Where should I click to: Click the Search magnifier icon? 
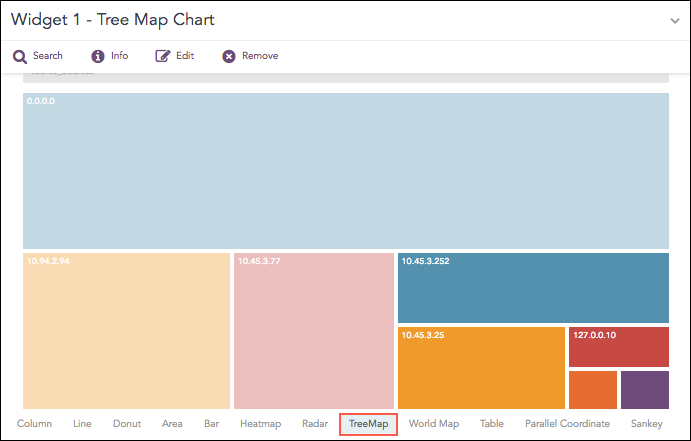tap(19, 56)
